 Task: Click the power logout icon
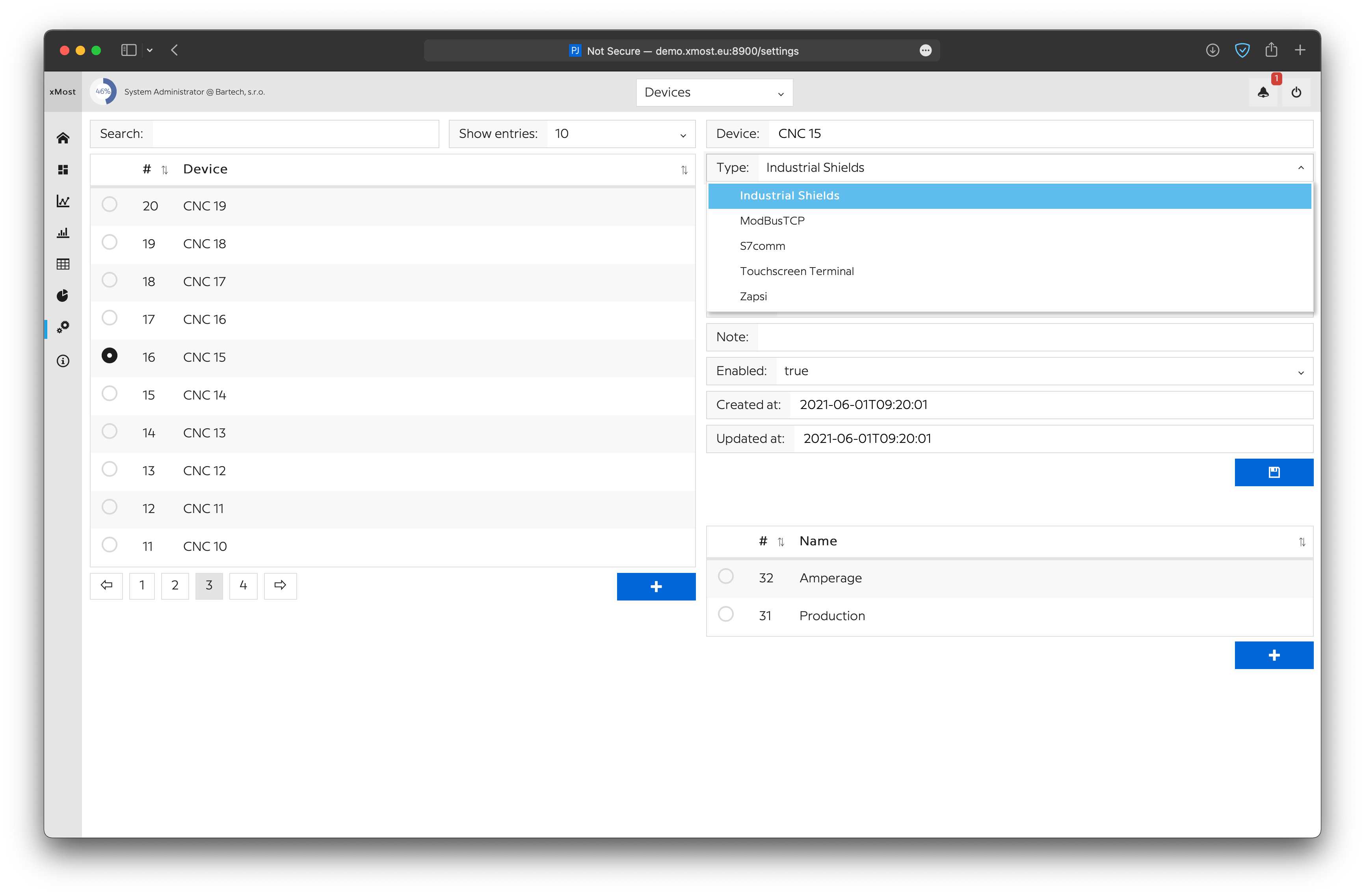tap(1296, 92)
